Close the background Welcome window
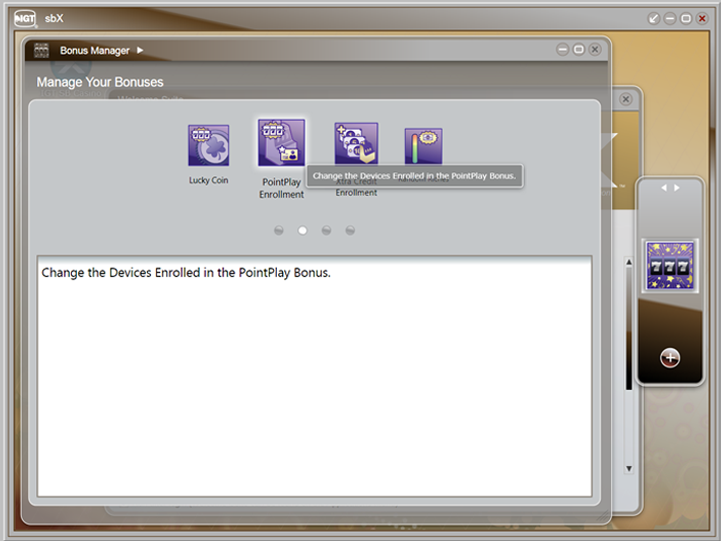 [625, 99]
